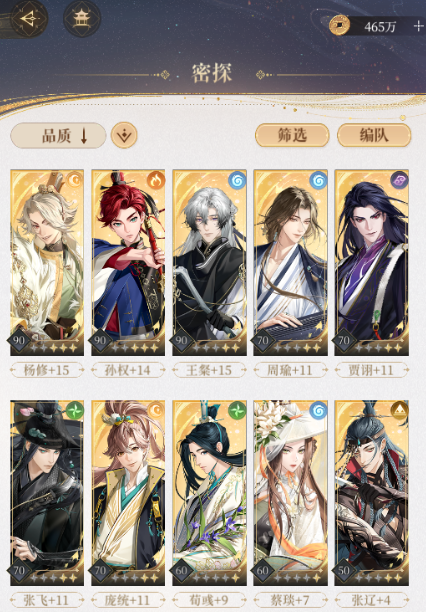Tap the fire element icon on 孙权 card
The height and width of the screenshot is (612, 426).
click(x=156, y=180)
